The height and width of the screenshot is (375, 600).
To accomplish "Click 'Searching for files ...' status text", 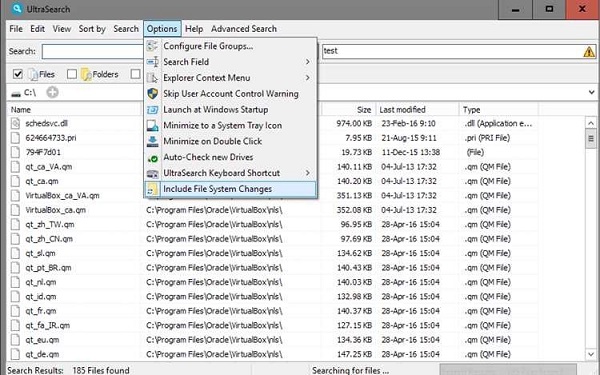I will [x=350, y=370].
